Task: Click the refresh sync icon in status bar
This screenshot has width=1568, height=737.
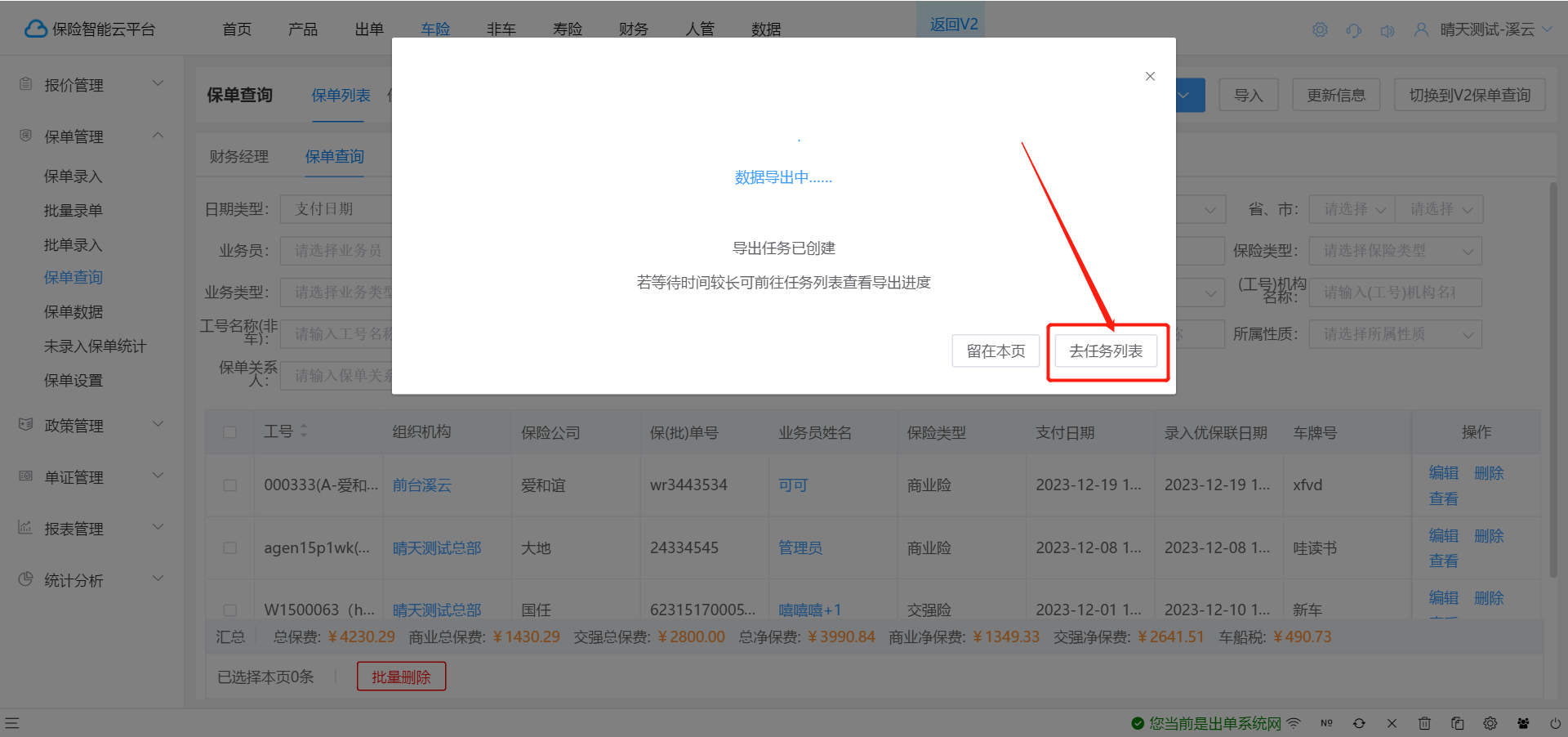Action: [1359, 723]
